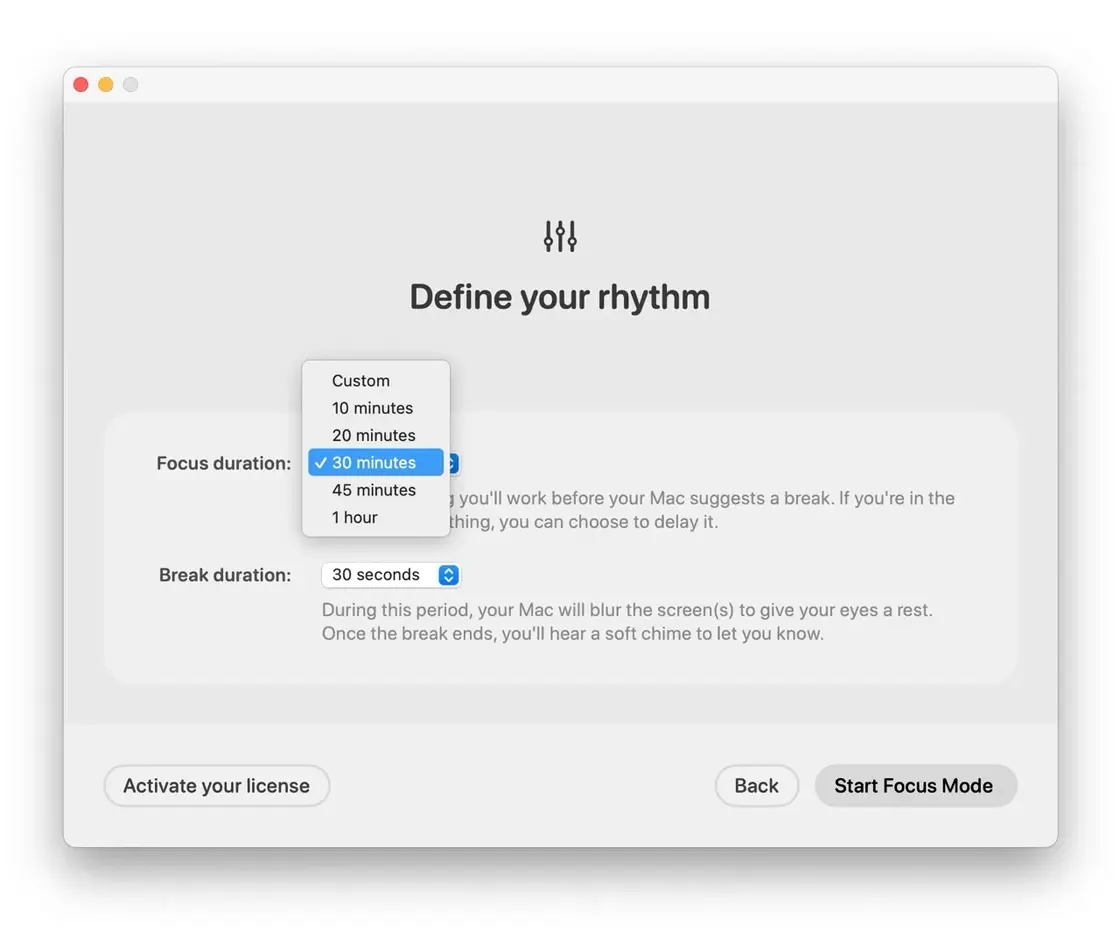Open the Break duration dropdown
This screenshot has width=1120, height=933.
click(391, 575)
